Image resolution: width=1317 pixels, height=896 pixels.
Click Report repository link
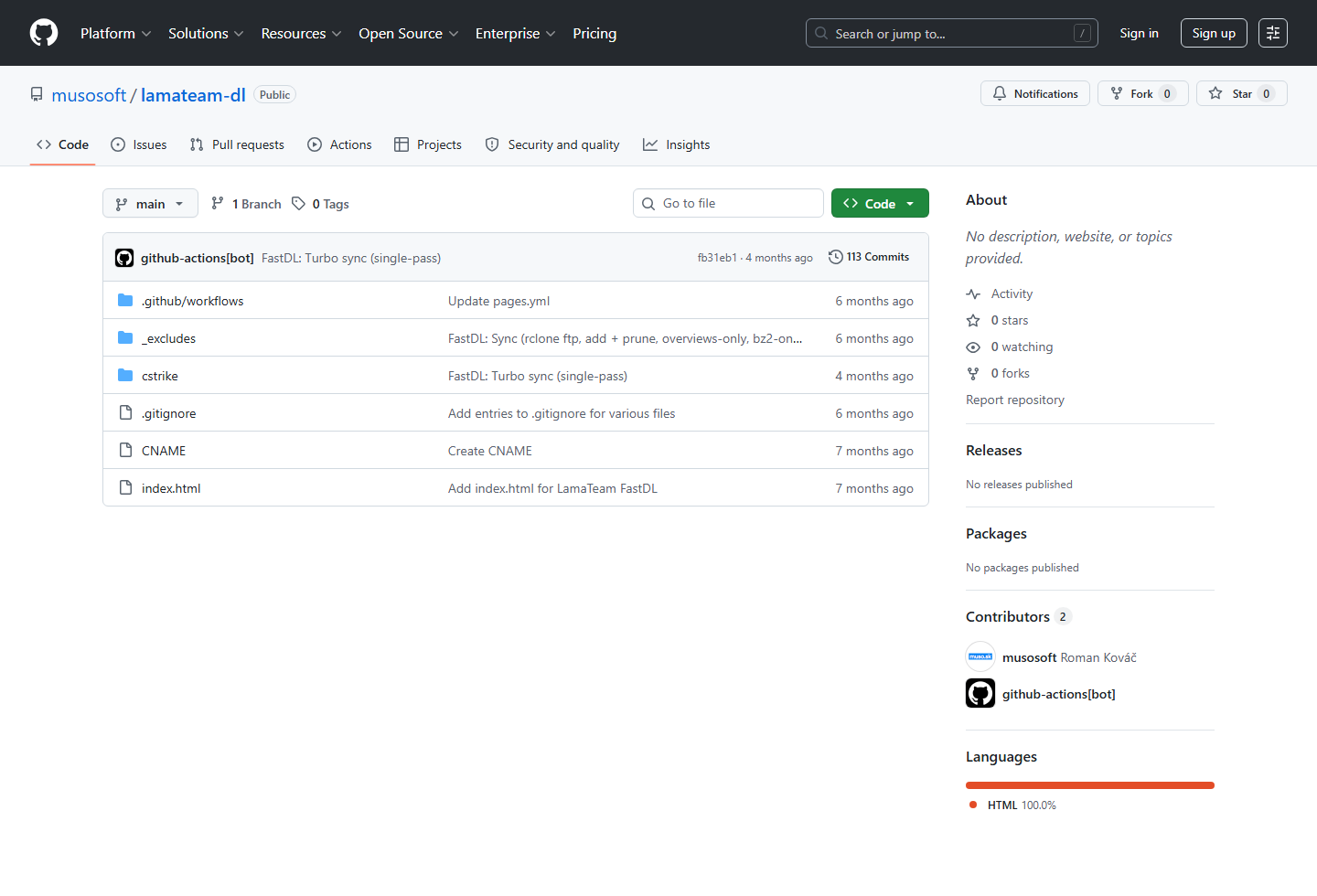pos(1015,400)
